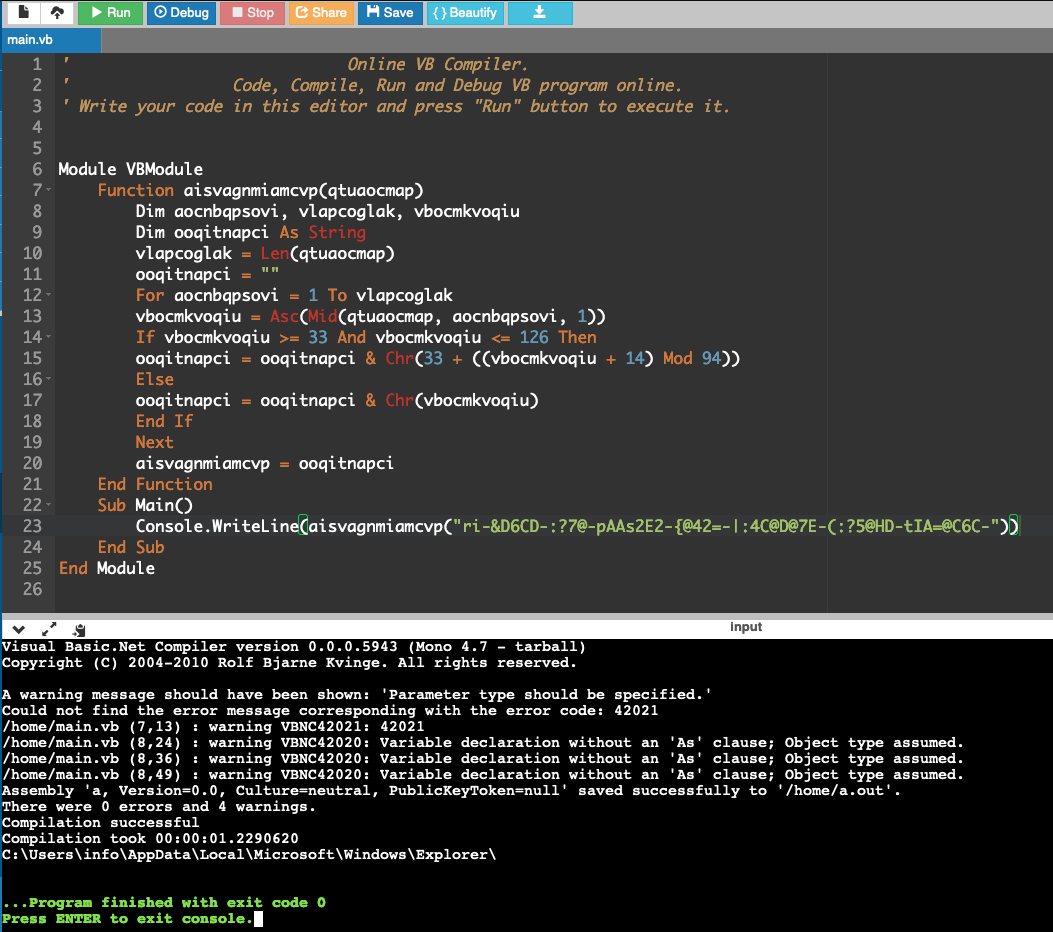Fold Sub Main at line 22

49,505
